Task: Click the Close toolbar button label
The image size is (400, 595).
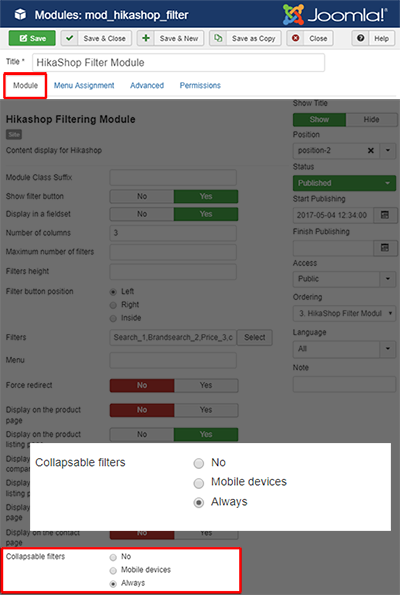Action: (318, 39)
